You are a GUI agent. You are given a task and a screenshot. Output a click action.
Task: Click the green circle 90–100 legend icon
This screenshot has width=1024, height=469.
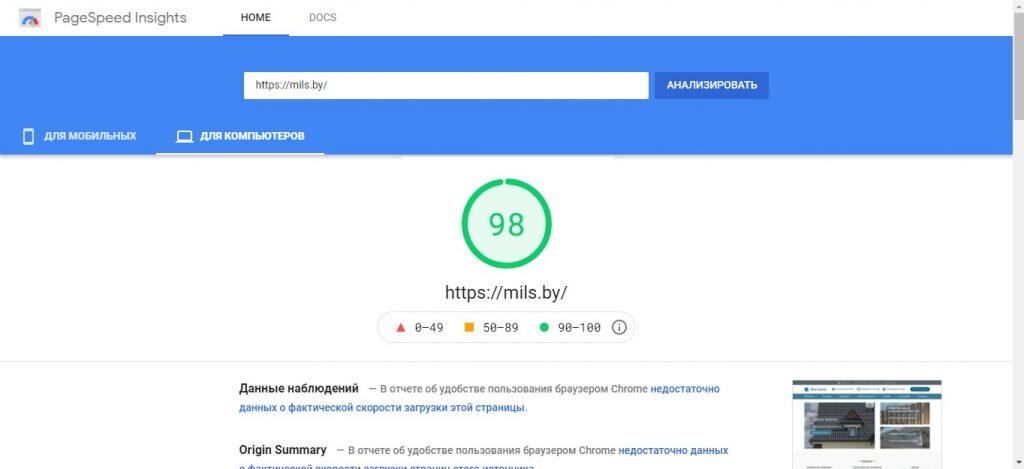tap(544, 327)
